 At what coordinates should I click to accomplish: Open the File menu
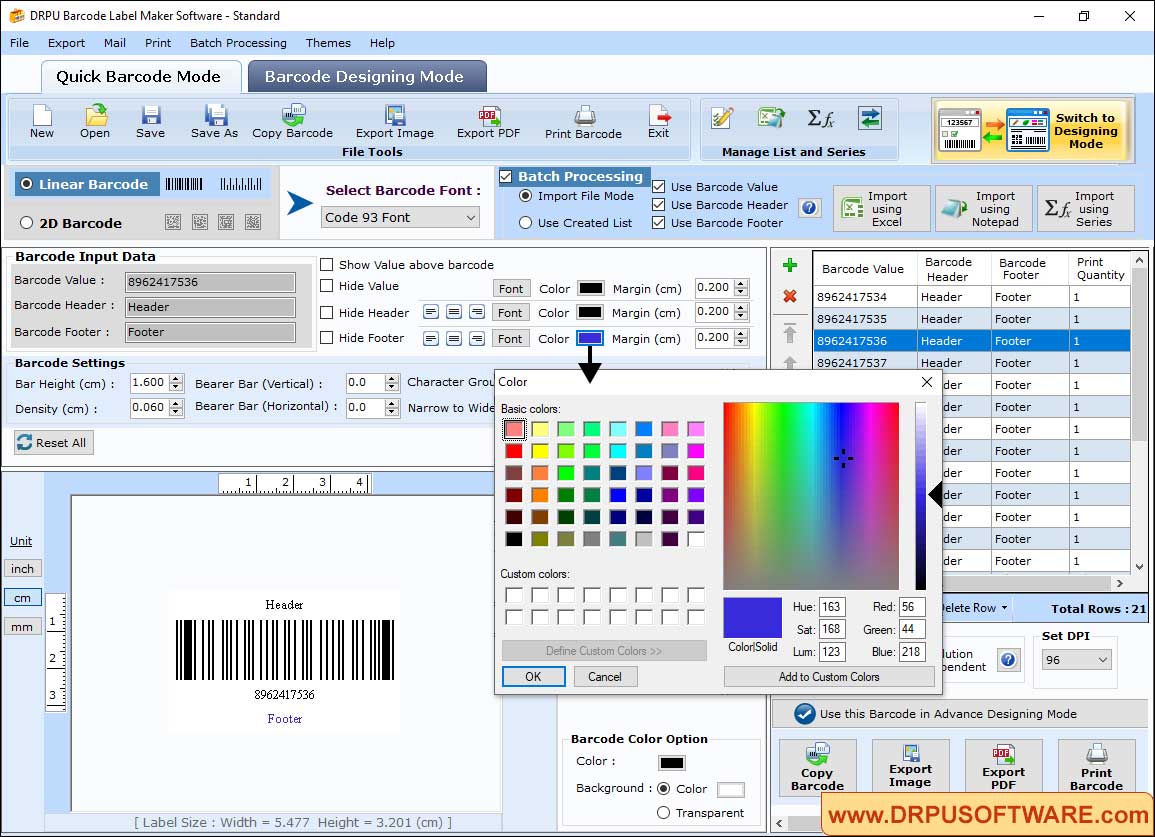tap(19, 43)
